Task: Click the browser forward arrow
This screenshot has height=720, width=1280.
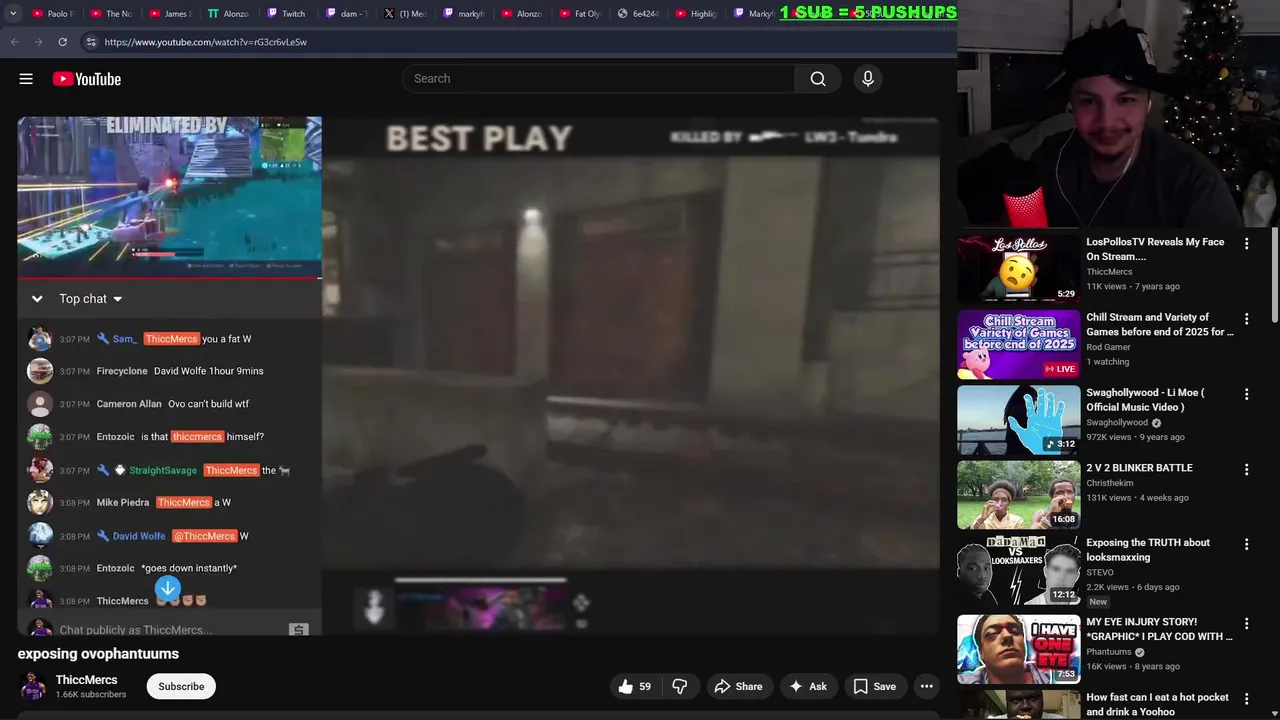Action: coord(38,42)
